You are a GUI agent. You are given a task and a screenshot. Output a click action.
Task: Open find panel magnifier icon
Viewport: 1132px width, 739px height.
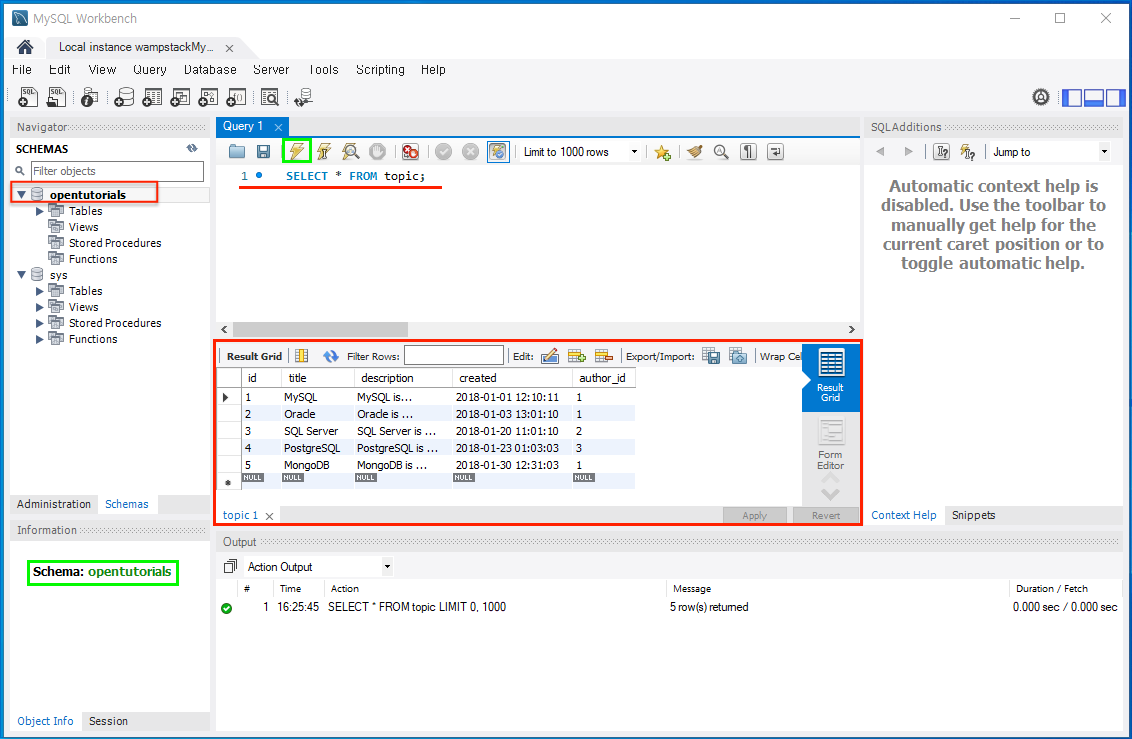721,152
